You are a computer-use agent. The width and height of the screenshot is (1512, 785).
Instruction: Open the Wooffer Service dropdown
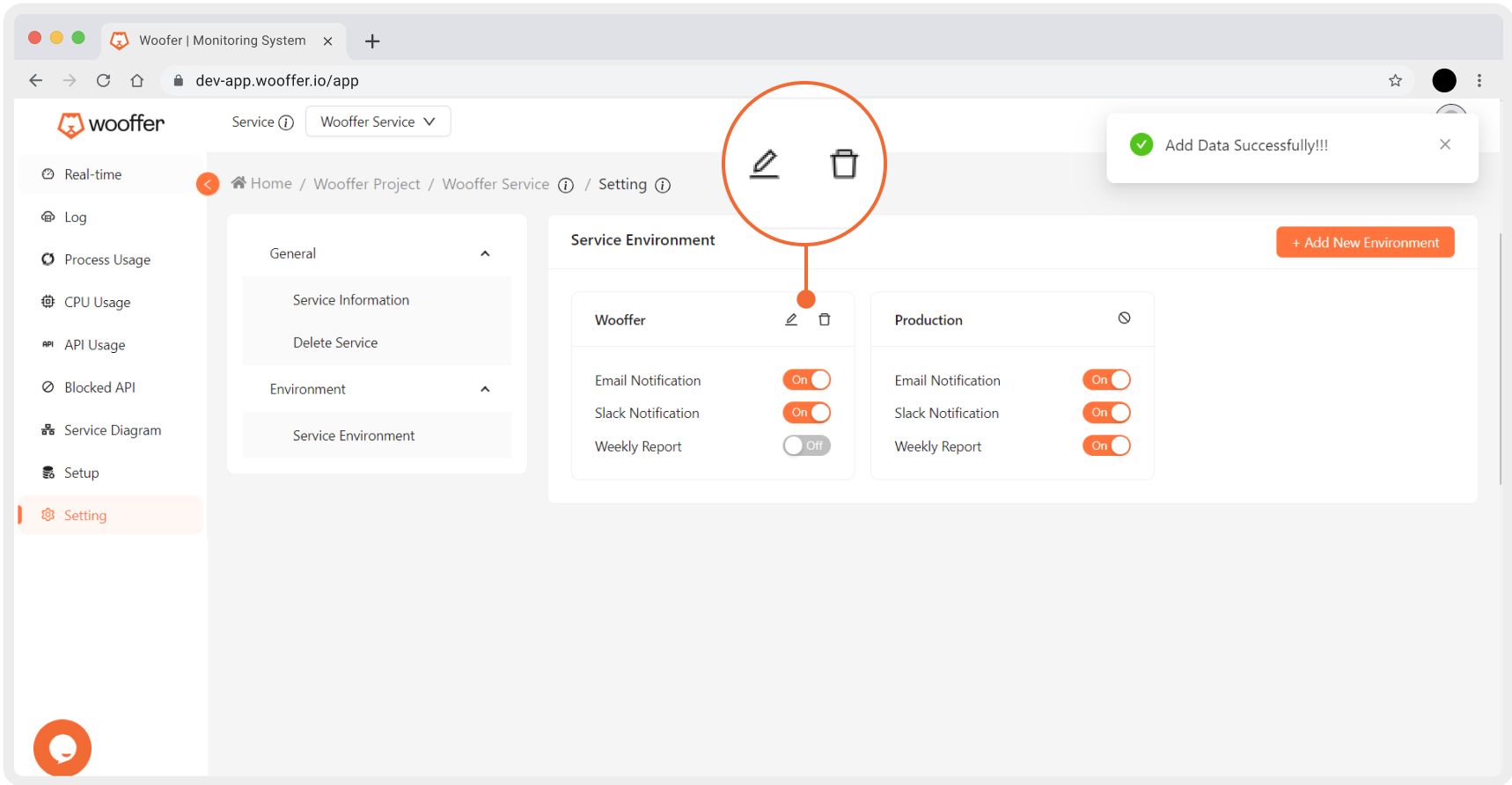[378, 121]
